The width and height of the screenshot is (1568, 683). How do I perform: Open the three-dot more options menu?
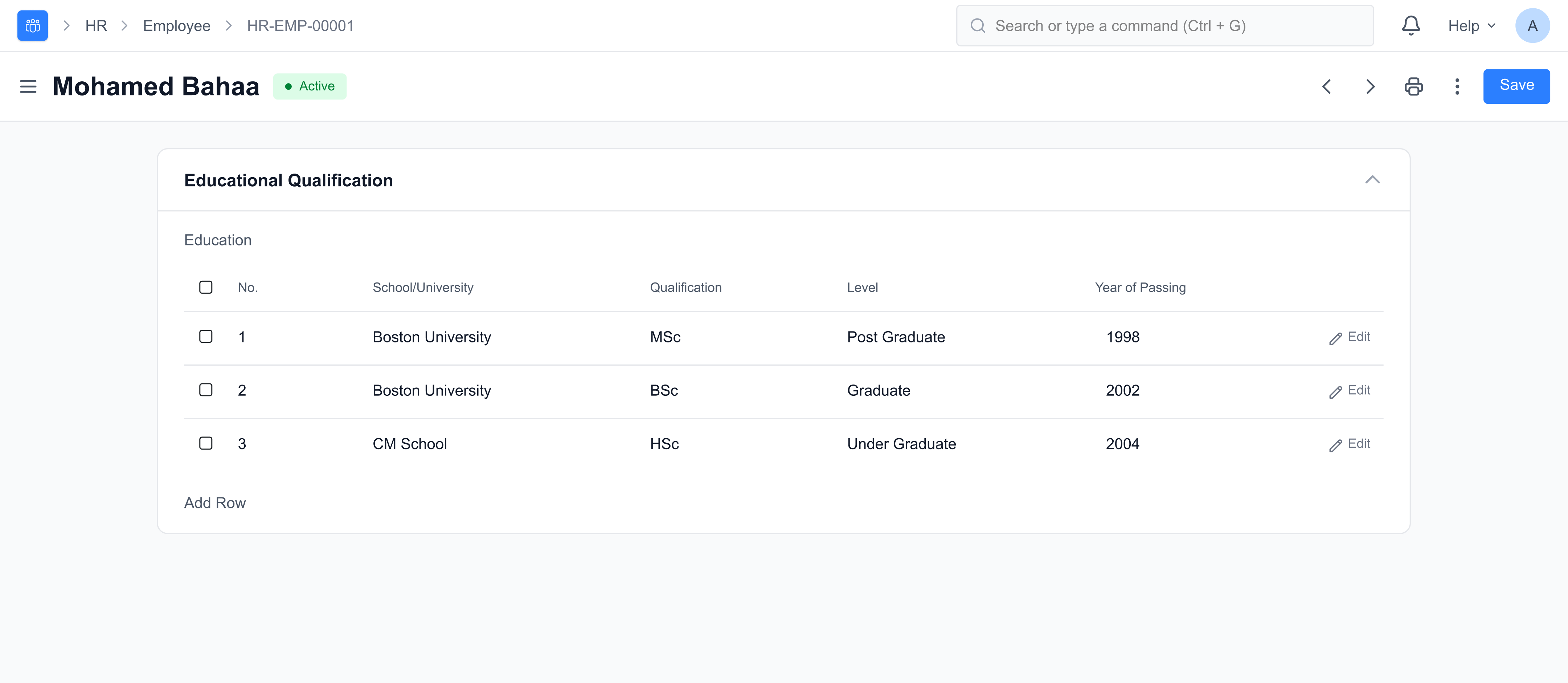click(x=1457, y=86)
